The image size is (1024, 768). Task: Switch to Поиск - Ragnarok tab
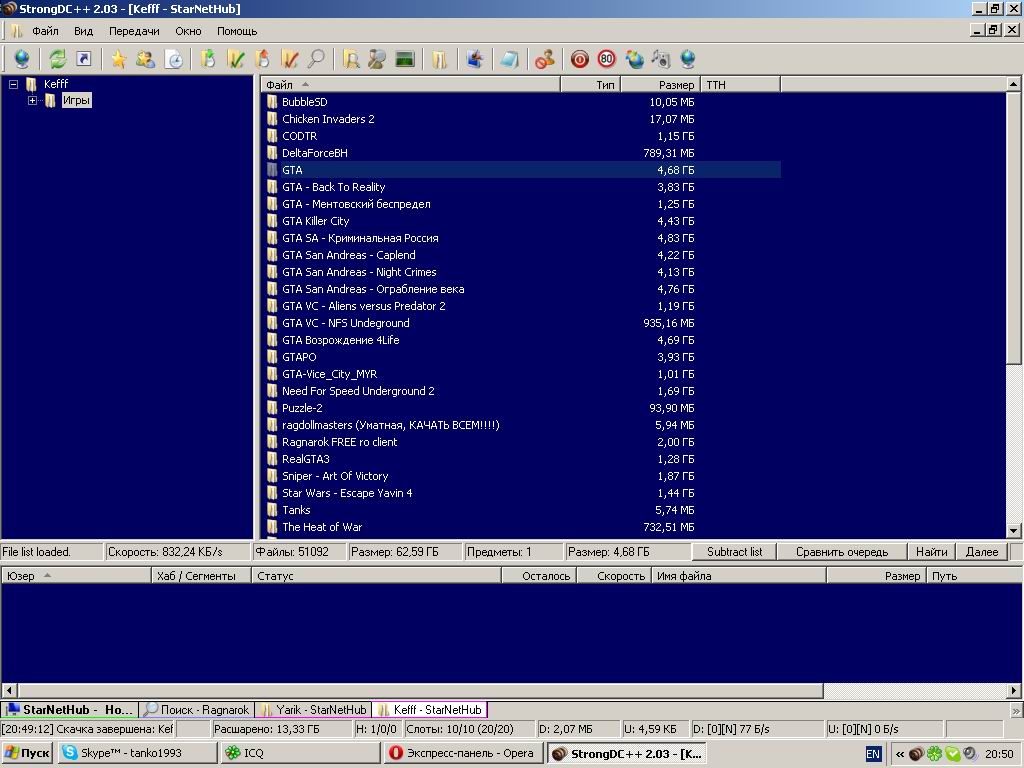click(x=197, y=710)
